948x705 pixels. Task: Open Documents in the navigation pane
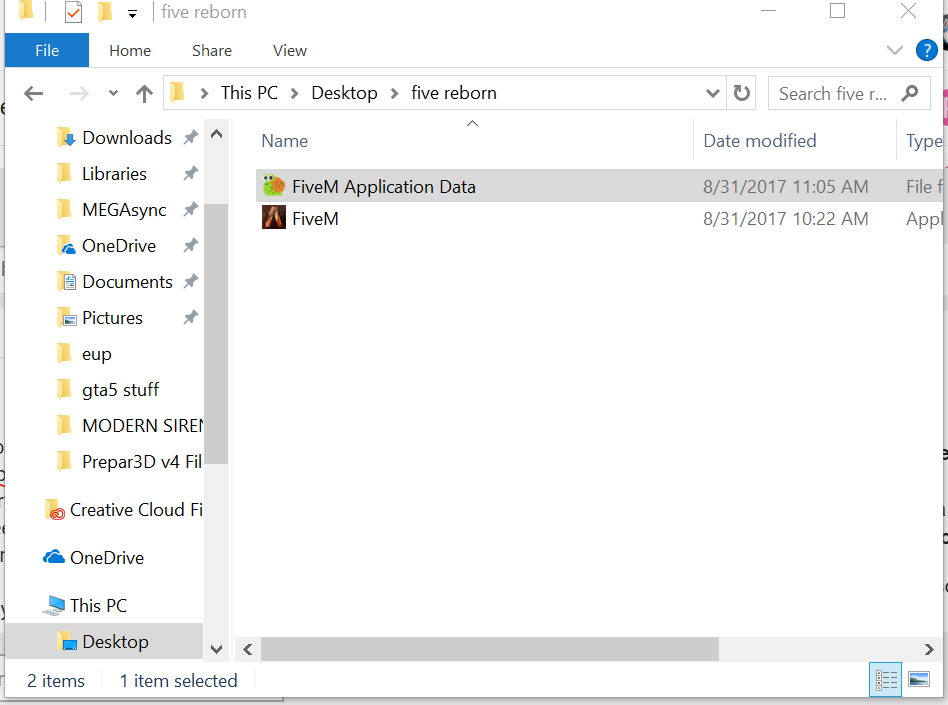(128, 282)
